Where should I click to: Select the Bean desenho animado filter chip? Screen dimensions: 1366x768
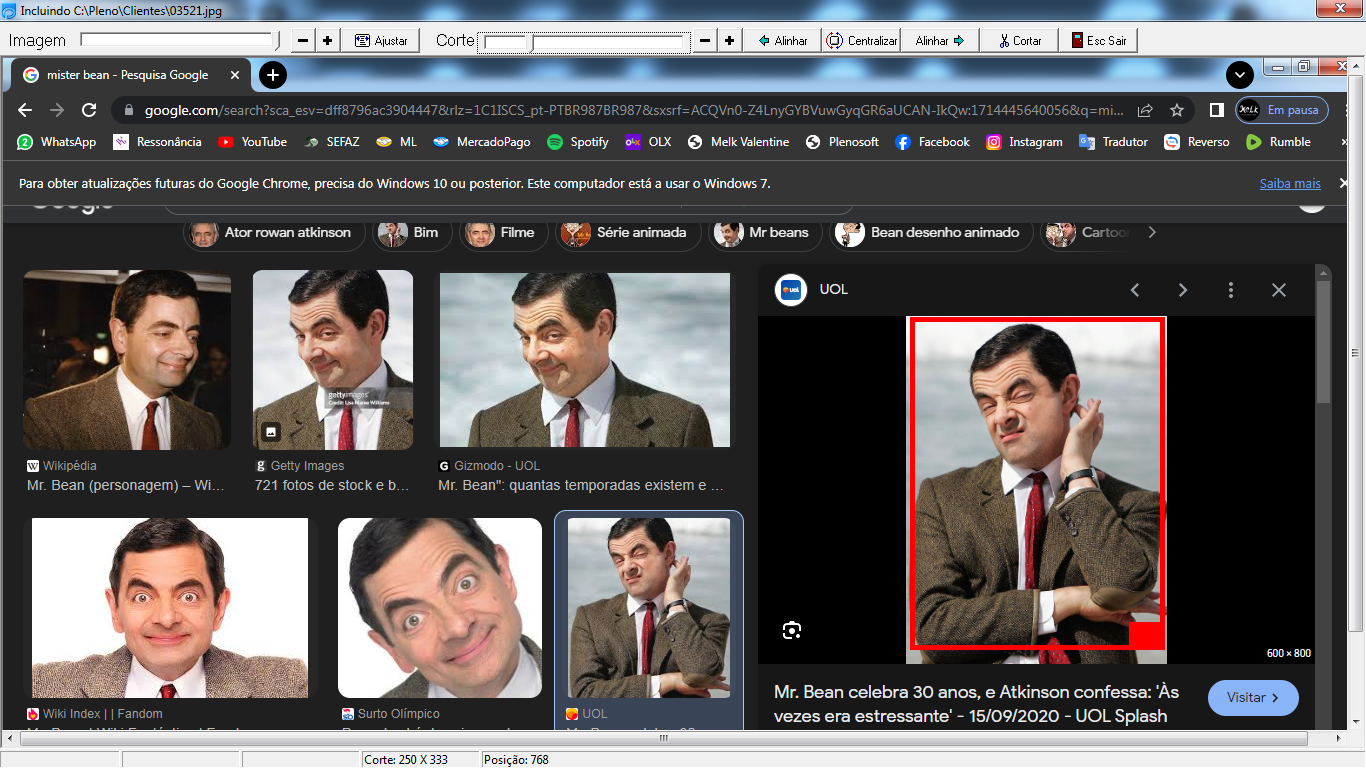tap(930, 232)
